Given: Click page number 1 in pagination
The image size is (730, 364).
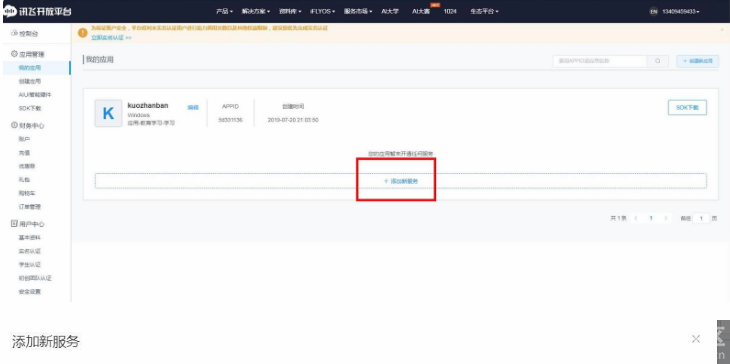Looking at the screenshot, I should point(651,218).
